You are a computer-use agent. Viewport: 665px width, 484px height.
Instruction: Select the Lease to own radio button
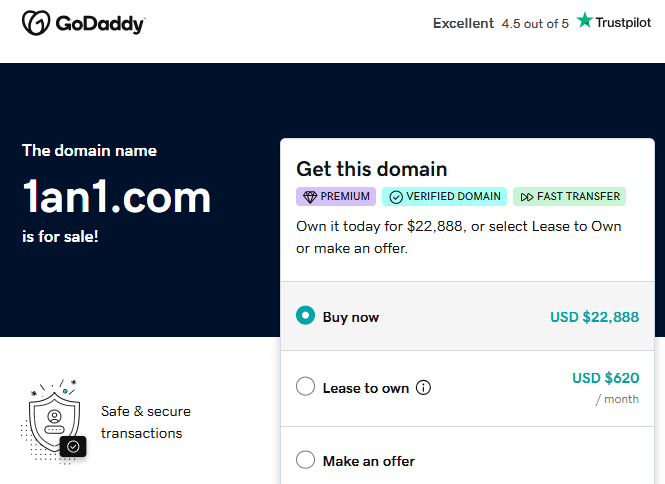305,386
